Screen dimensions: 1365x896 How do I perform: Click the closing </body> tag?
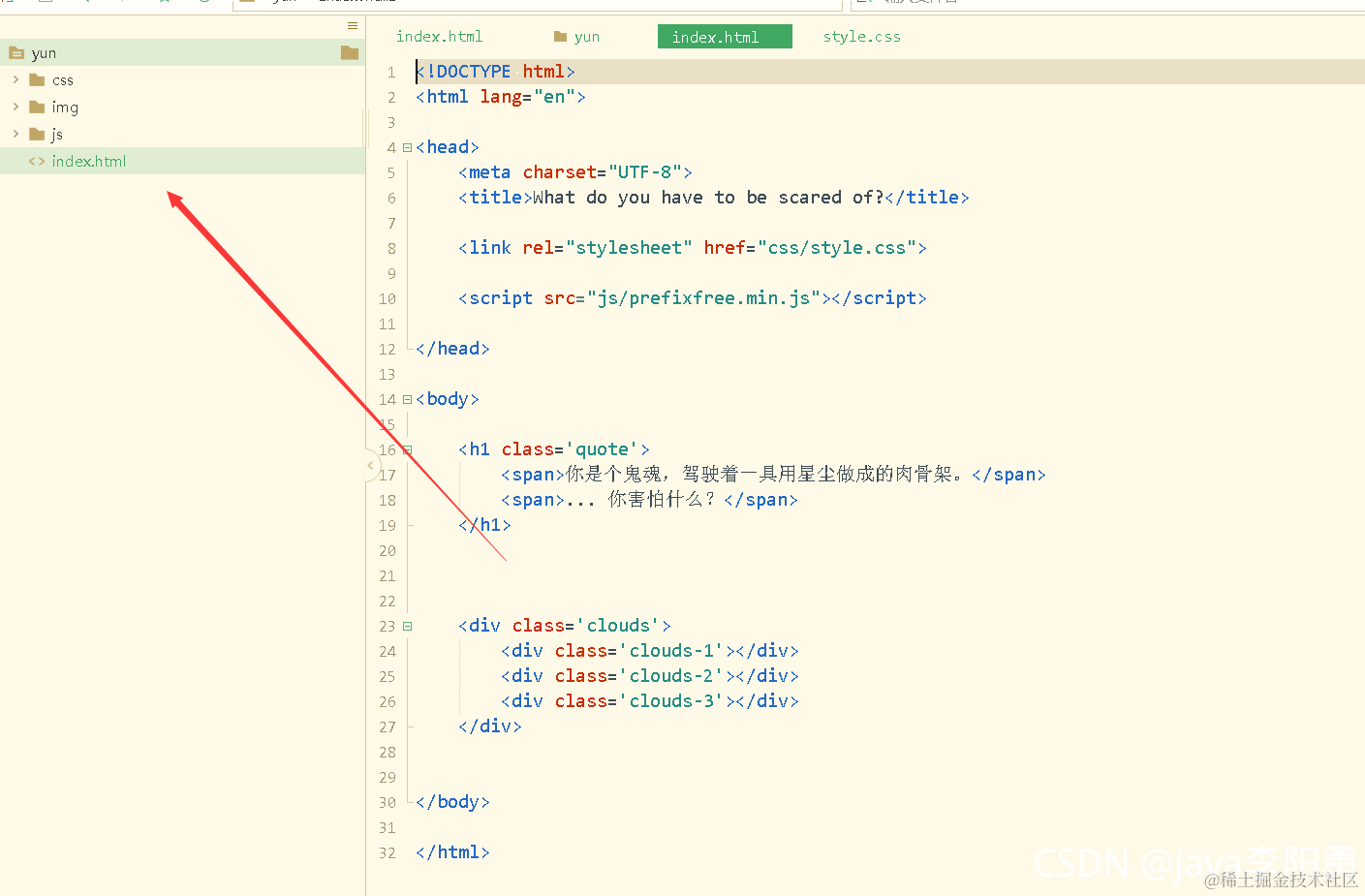pyautogui.click(x=452, y=802)
